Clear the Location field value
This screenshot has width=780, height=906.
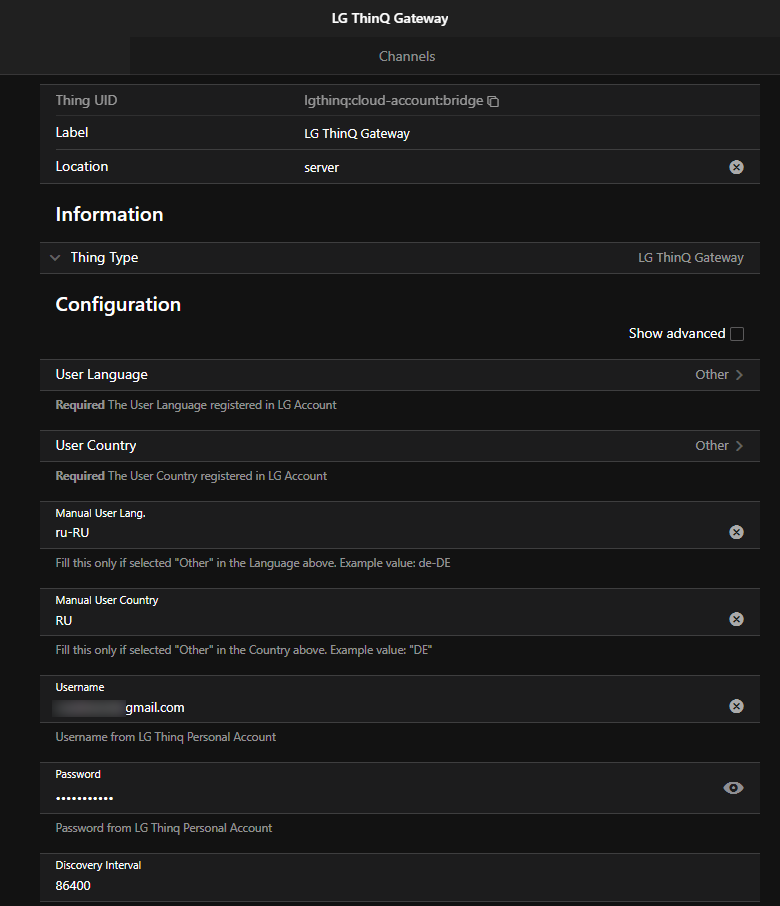pos(736,167)
